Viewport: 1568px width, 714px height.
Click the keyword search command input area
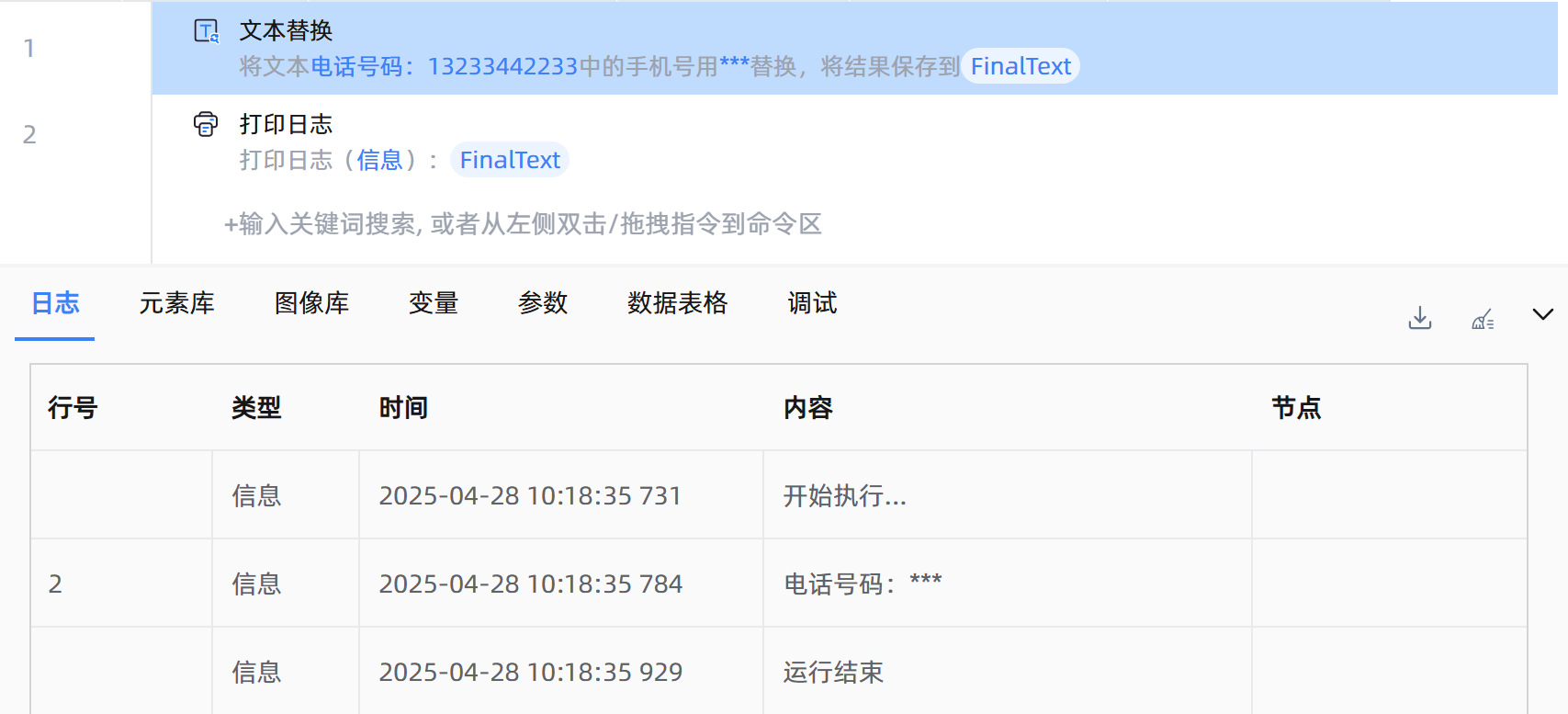coord(524,224)
